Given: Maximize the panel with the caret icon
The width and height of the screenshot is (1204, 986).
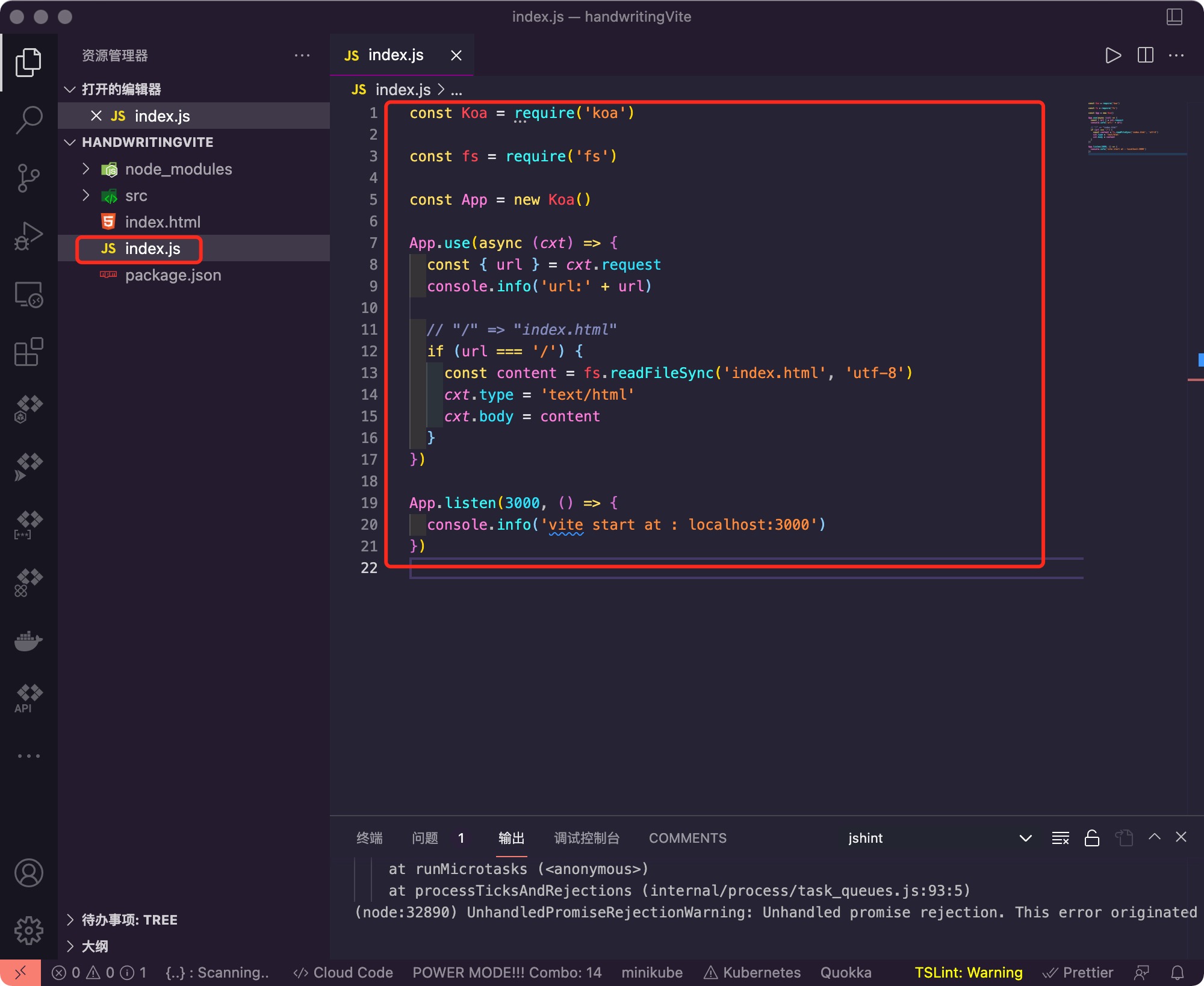Looking at the screenshot, I should [x=1155, y=837].
